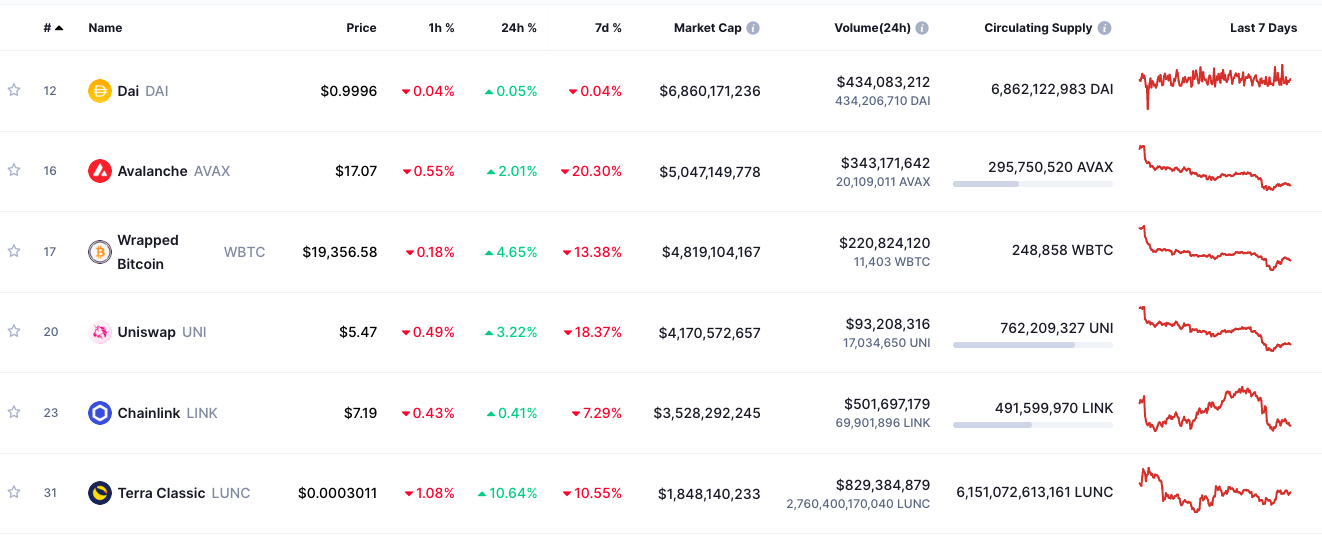Open the Terra Classic LUNC coin page
The width and height of the screenshot is (1322, 535).
162,493
